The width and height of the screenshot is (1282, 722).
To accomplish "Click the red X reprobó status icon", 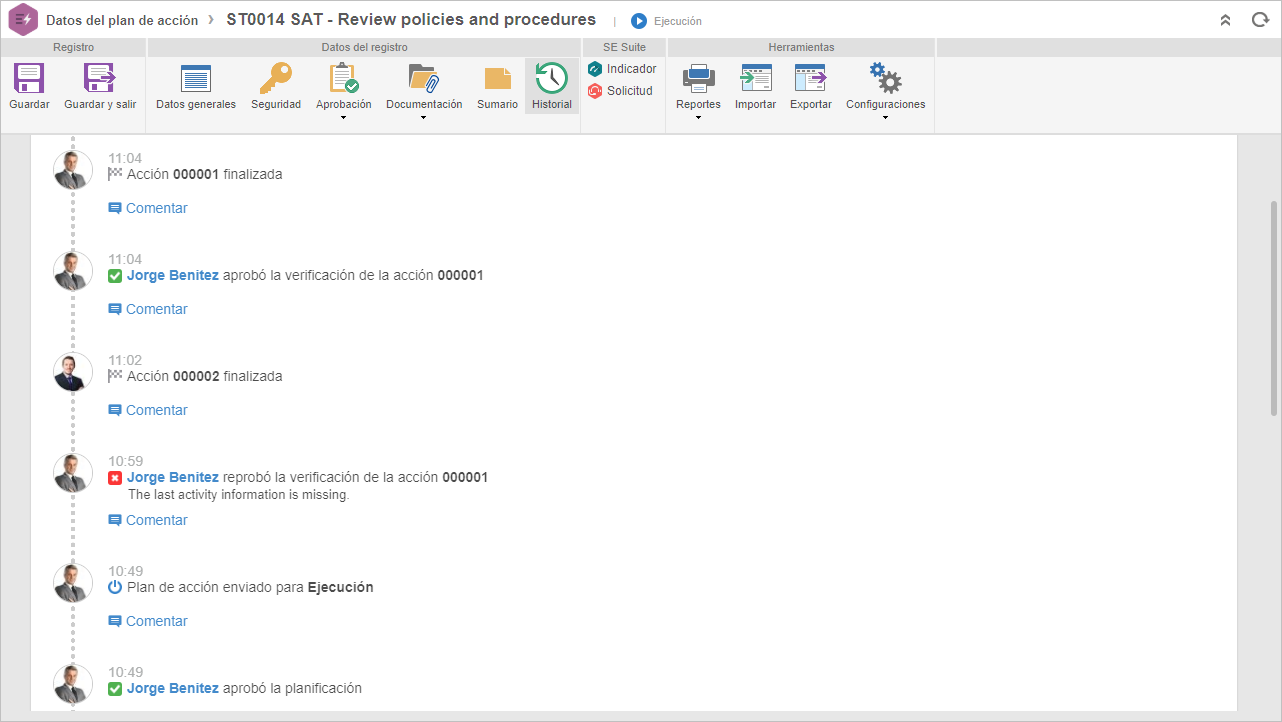I will (x=115, y=478).
